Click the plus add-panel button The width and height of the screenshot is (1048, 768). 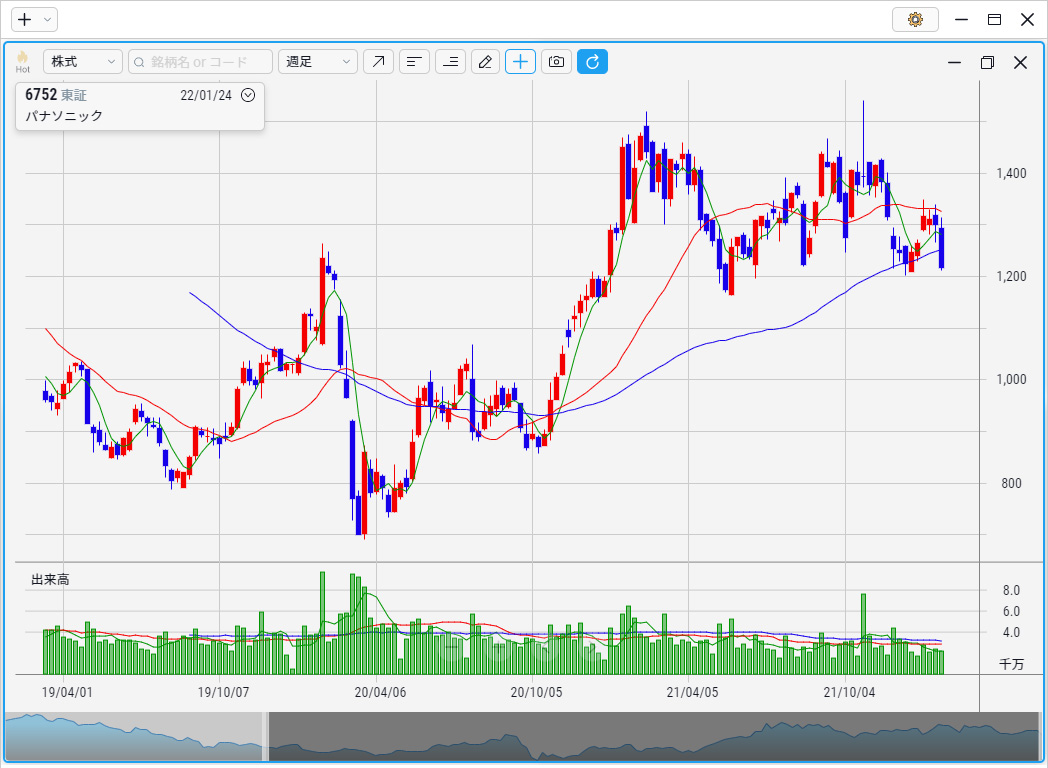pyautogui.click(x=25, y=19)
